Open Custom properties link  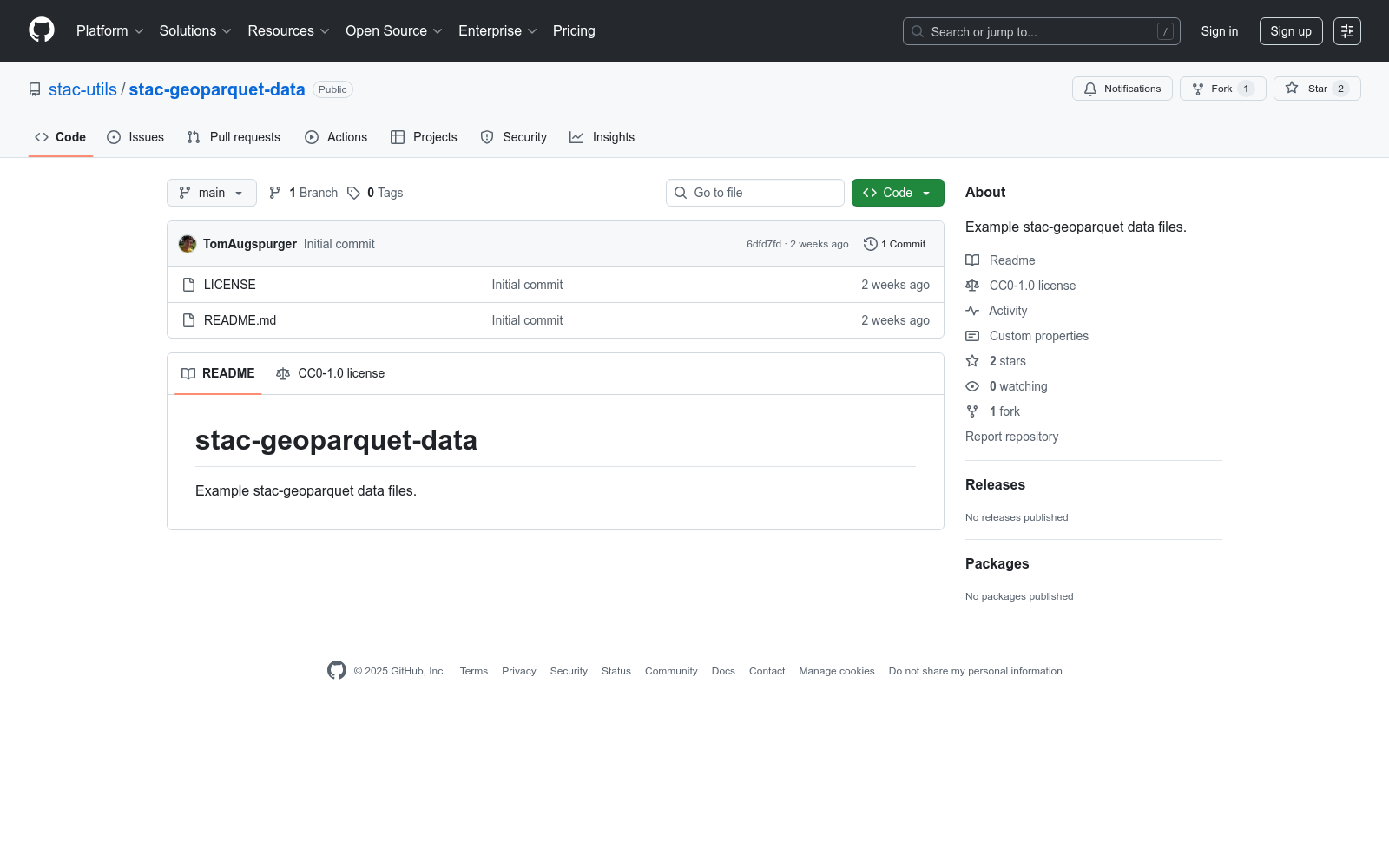coord(1027,336)
